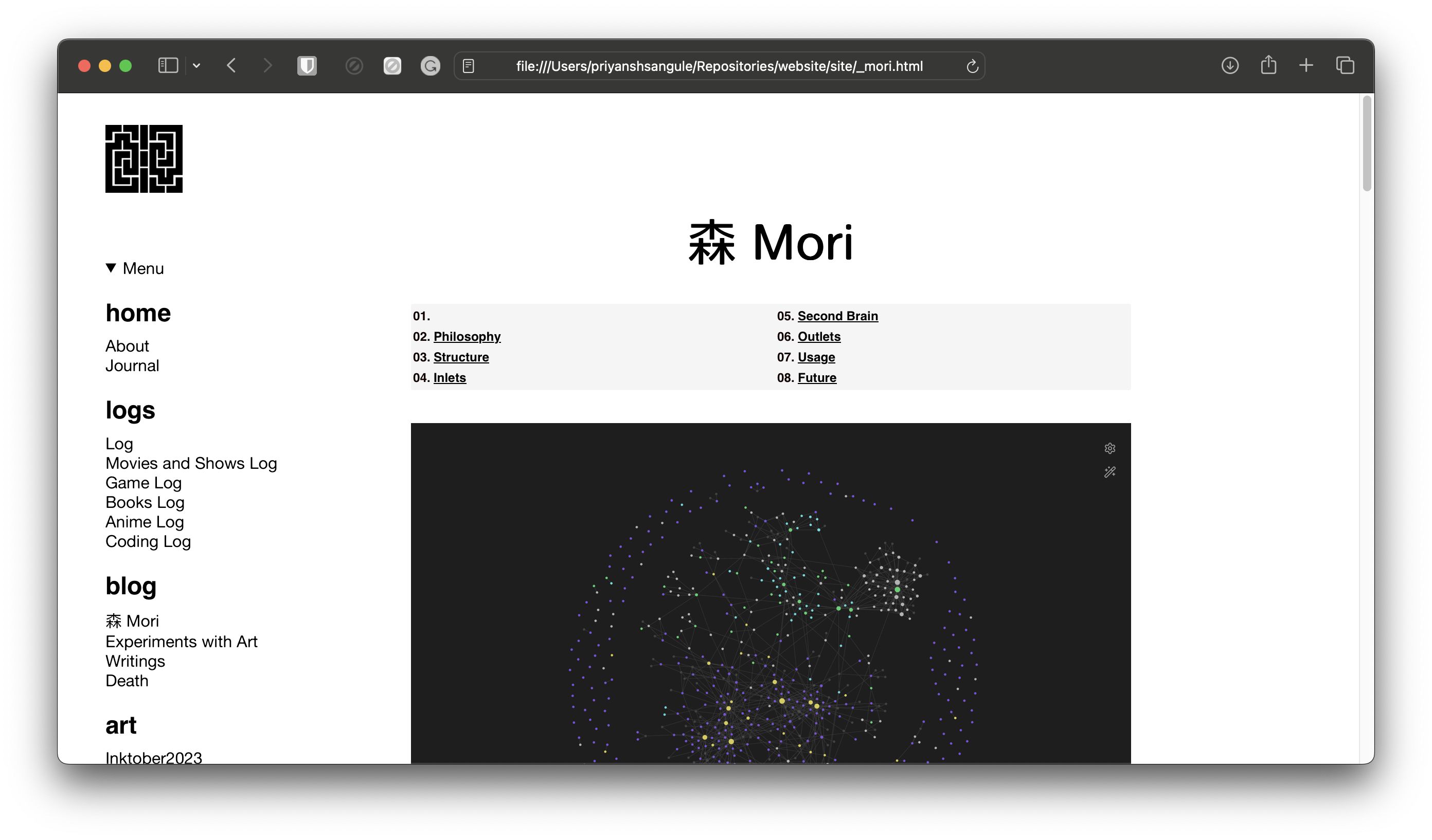Click the graph magic wand icon

click(x=1109, y=472)
